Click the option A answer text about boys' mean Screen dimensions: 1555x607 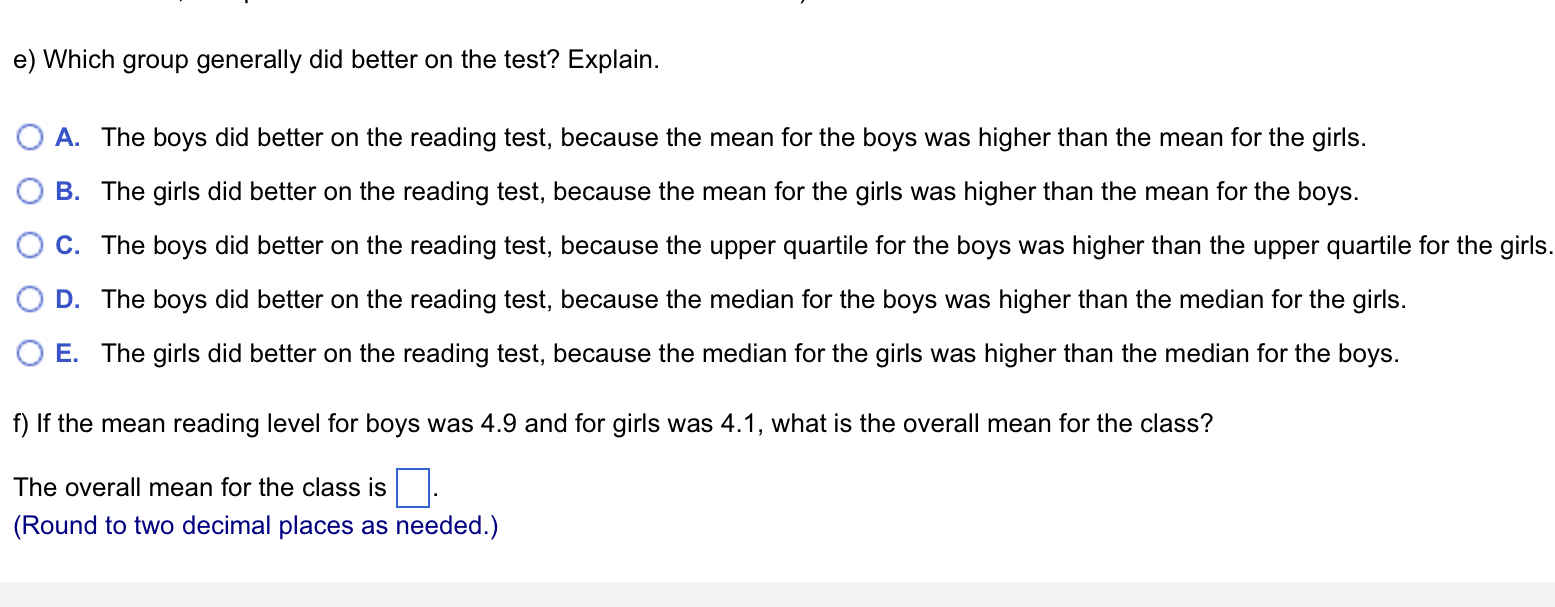point(735,137)
